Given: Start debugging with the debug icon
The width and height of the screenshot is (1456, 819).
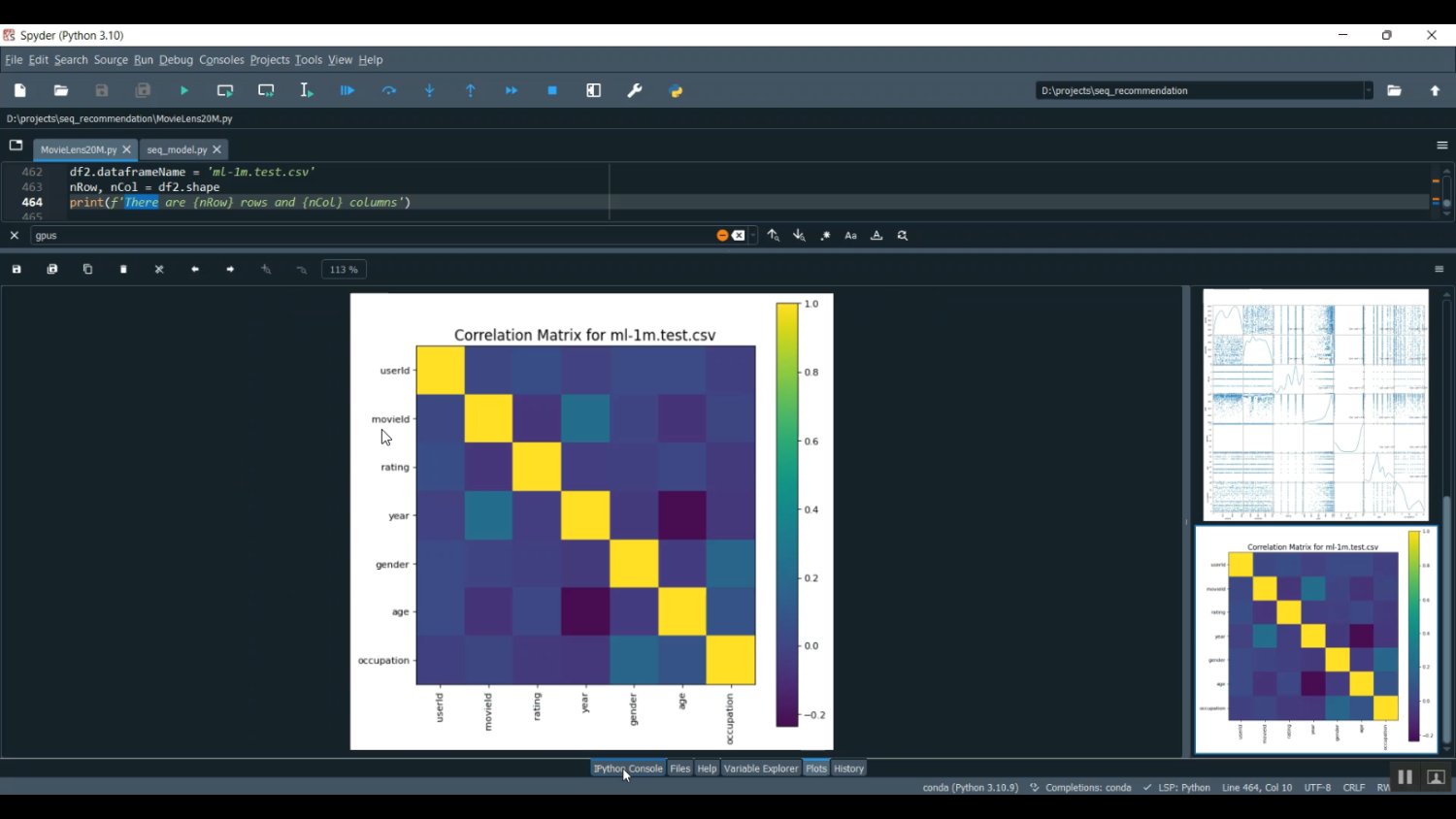Looking at the screenshot, I should [347, 90].
